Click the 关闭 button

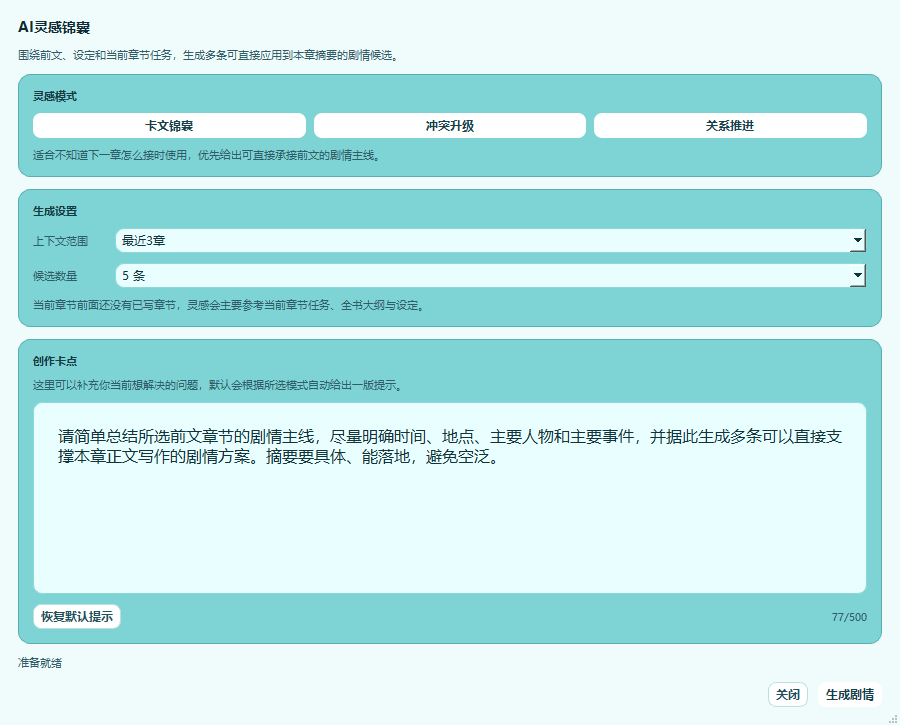(788, 695)
